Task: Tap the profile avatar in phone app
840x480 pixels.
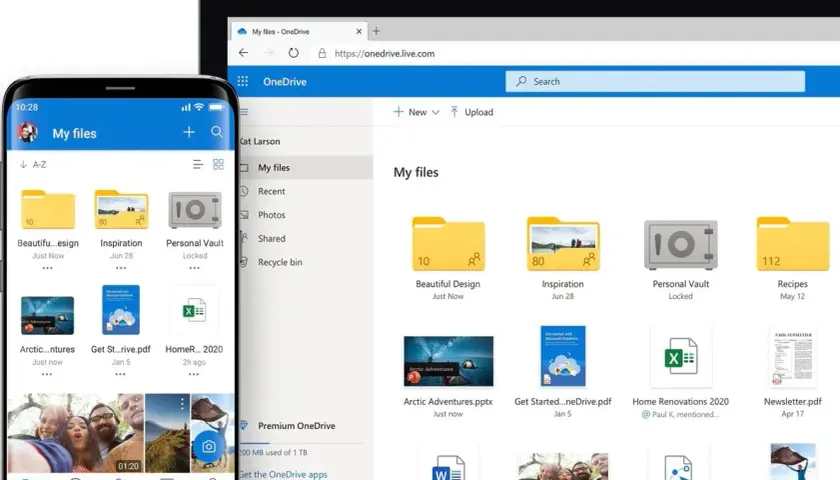Action: pos(28,132)
